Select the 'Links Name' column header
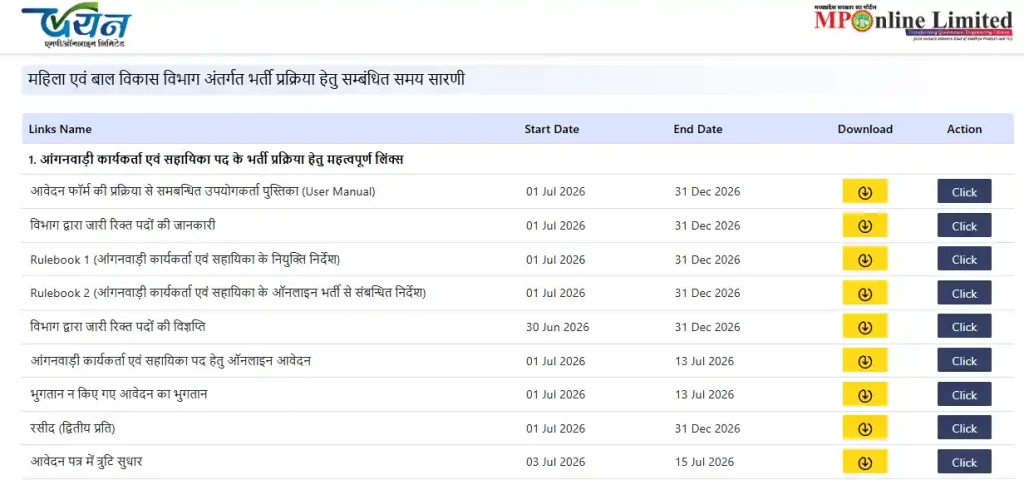The height and width of the screenshot is (485, 1024). click(x=60, y=129)
